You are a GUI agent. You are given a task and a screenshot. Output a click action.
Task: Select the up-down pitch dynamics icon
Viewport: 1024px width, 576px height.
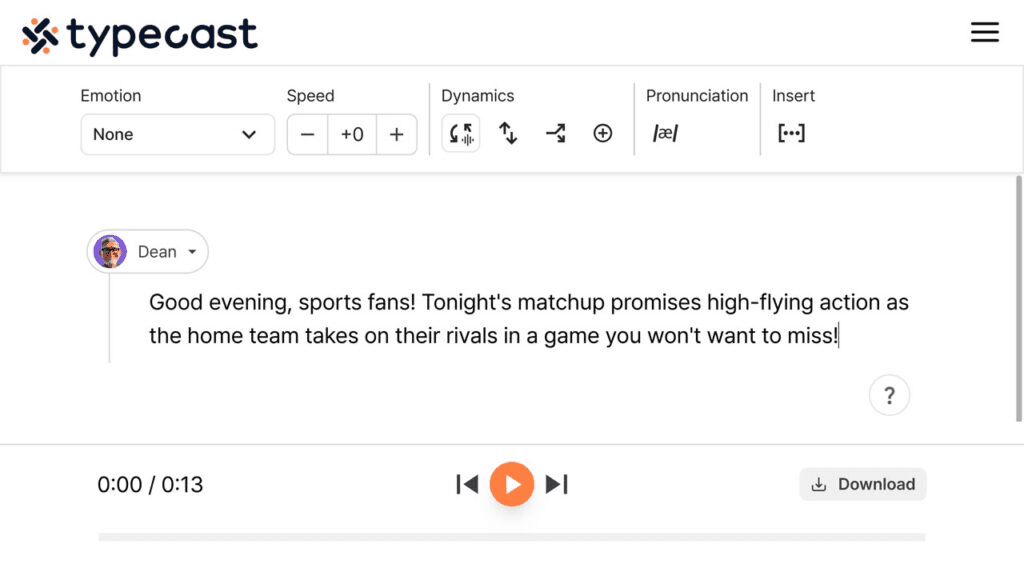[508, 133]
